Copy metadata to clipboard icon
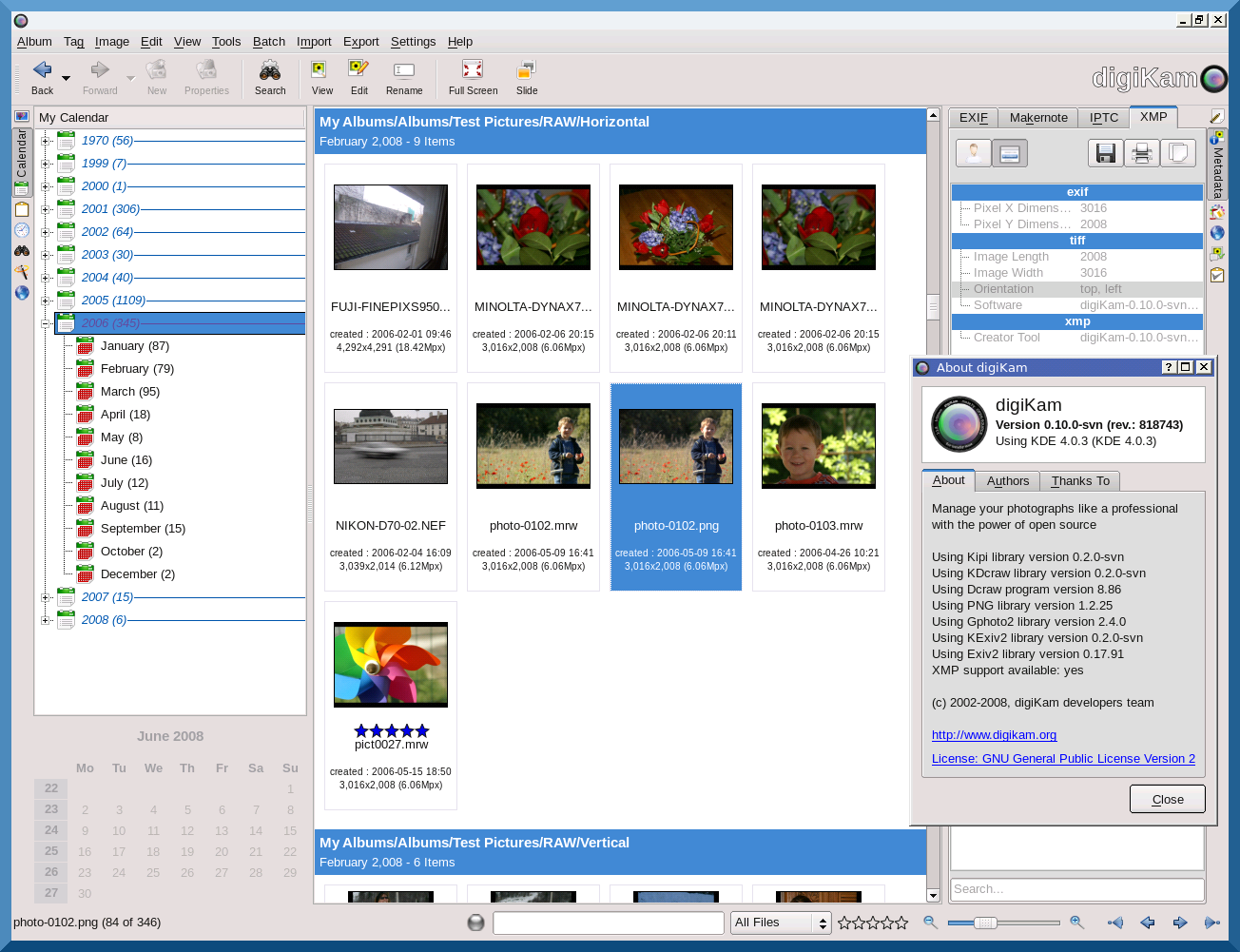This screenshot has width=1240, height=952. (1177, 153)
